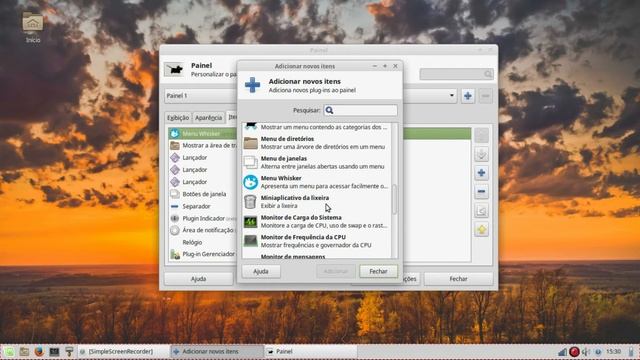Focus the Pesquisar search field
The height and width of the screenshot is (360, 640).
[x=360, y=110]
